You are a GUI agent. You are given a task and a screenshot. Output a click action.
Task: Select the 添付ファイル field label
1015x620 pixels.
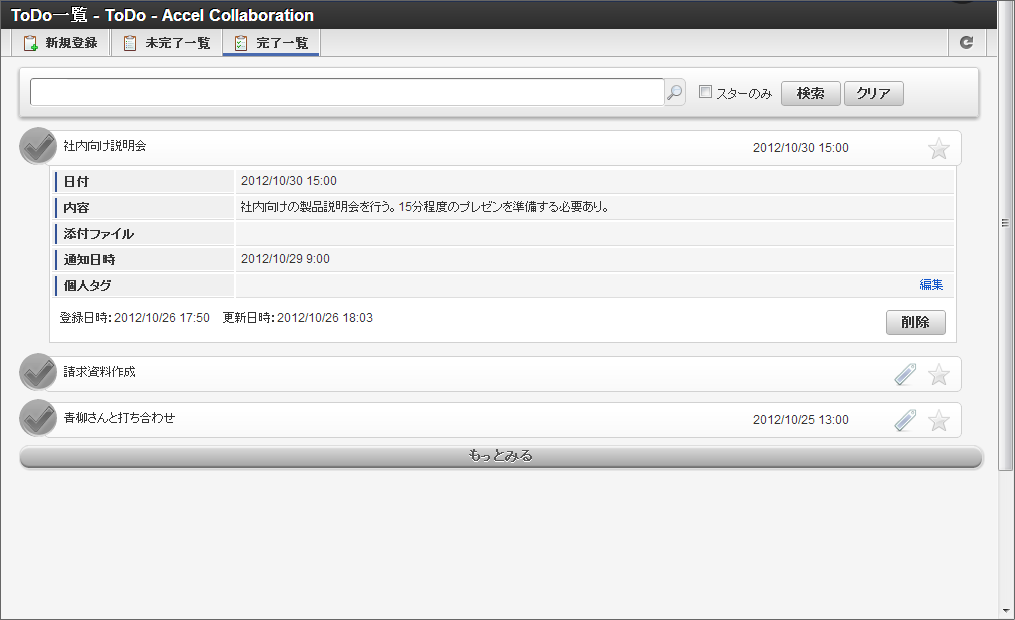pos(98,234)
